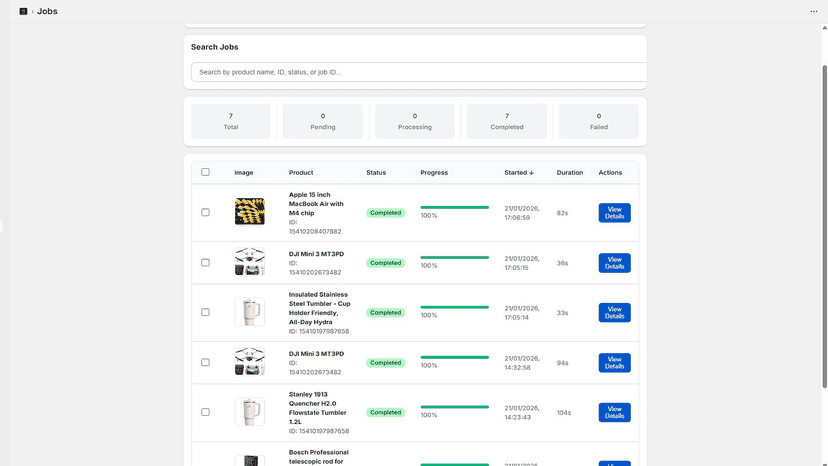
Task: Open the MacBook Air product thumbnail
Action: point(250,211)
